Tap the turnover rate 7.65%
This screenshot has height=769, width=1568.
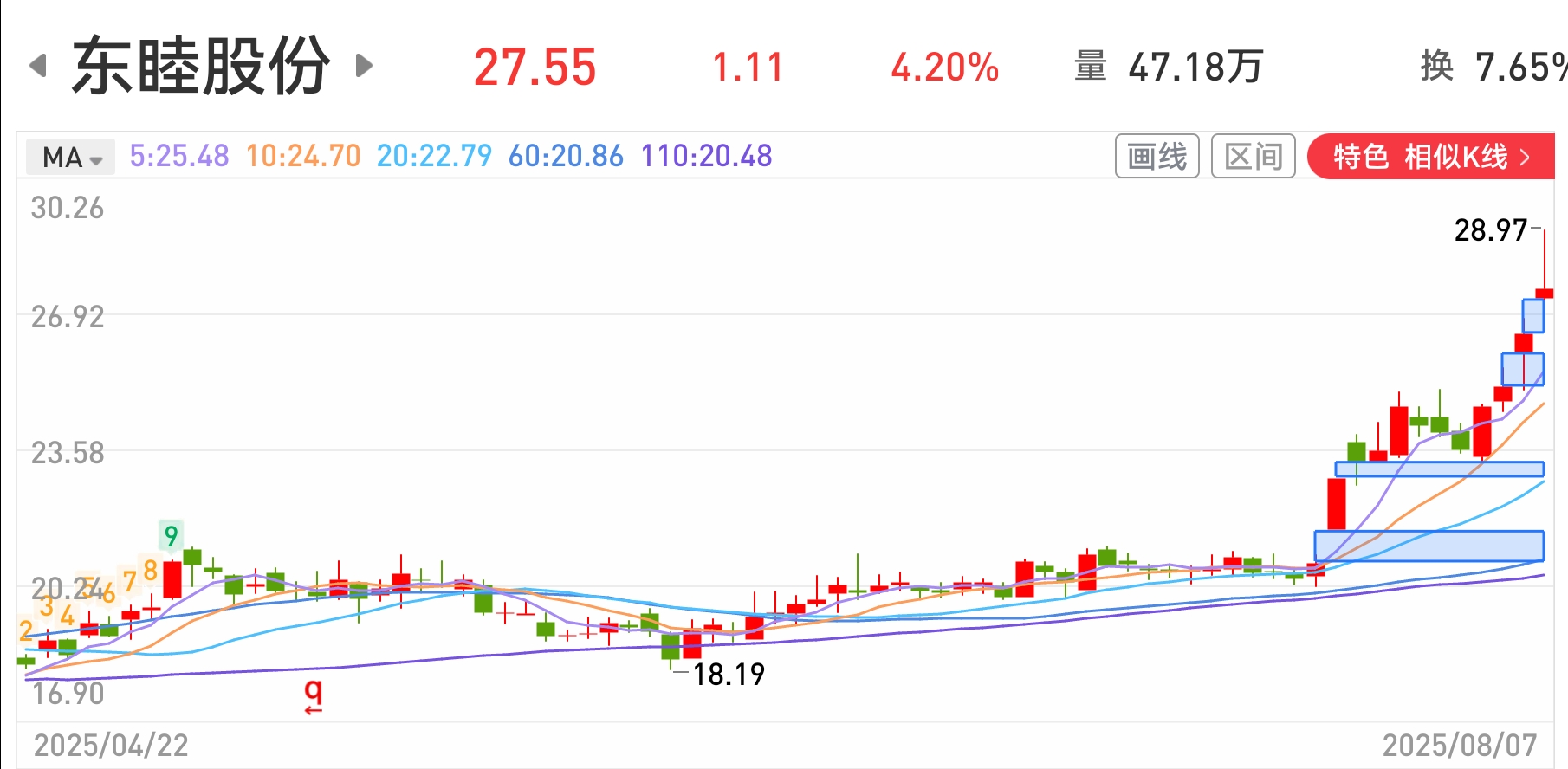coord(1521,67)
